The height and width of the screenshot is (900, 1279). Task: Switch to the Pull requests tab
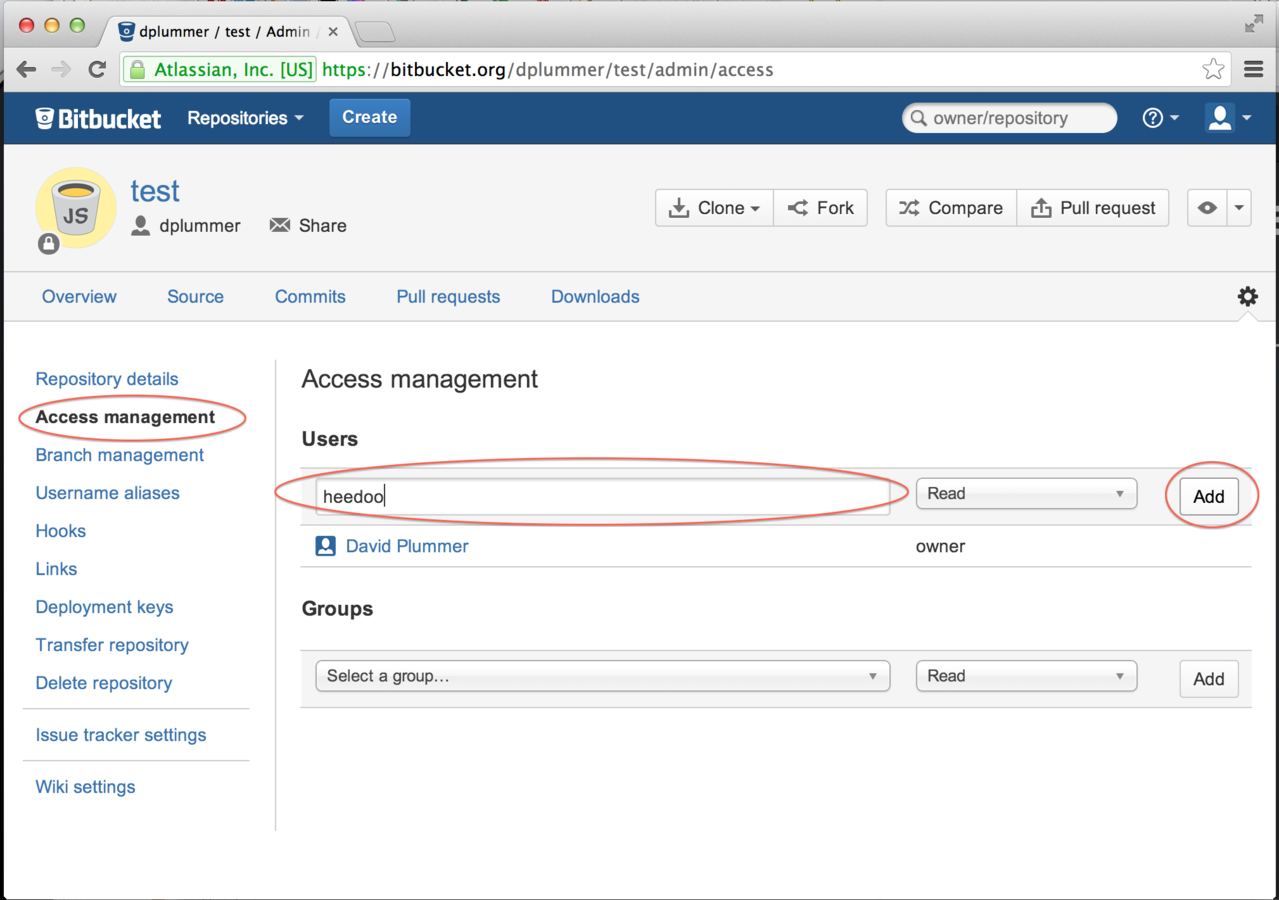coord(448,297)
